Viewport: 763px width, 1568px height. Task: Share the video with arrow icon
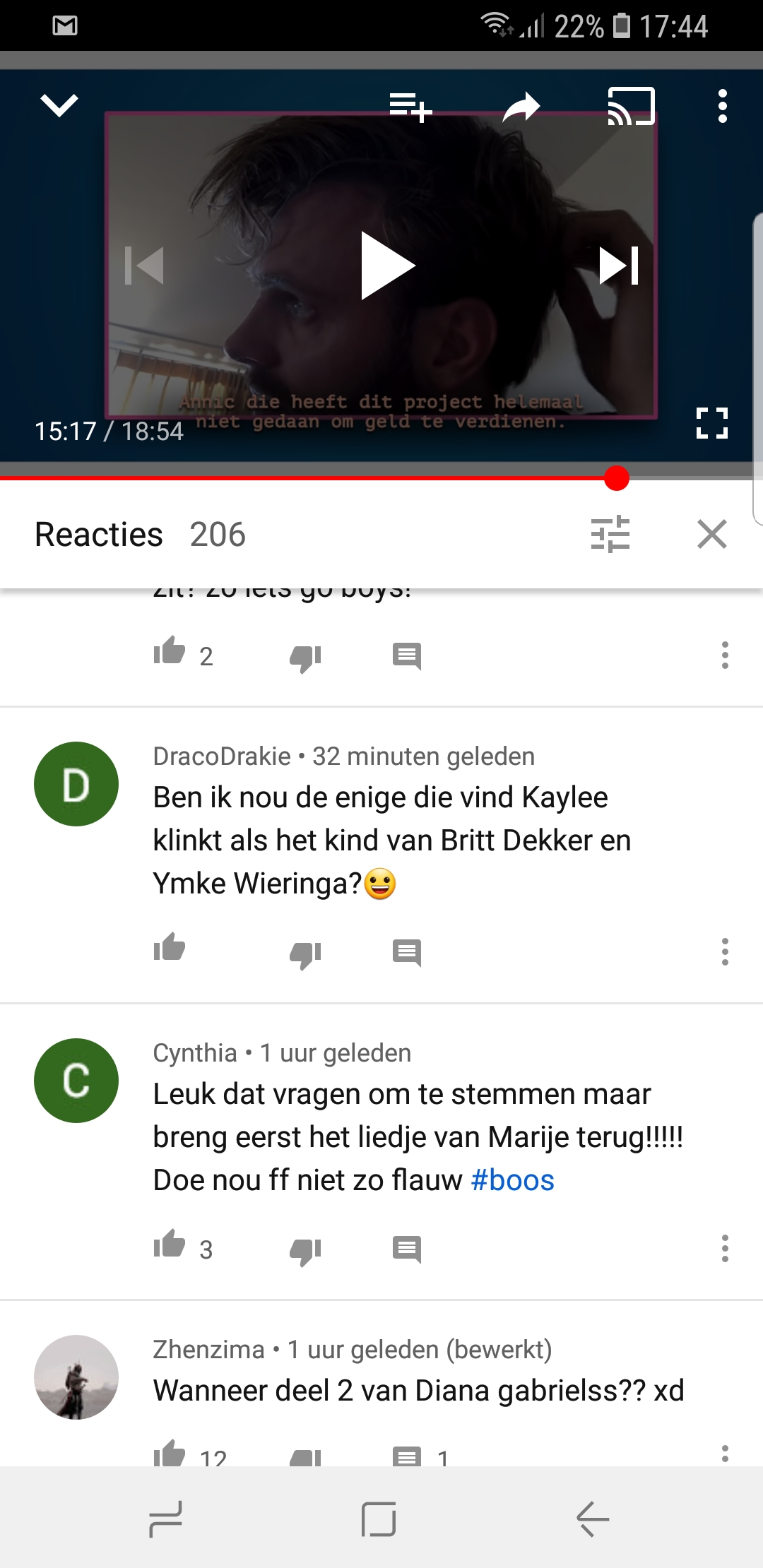coord(521,107)
